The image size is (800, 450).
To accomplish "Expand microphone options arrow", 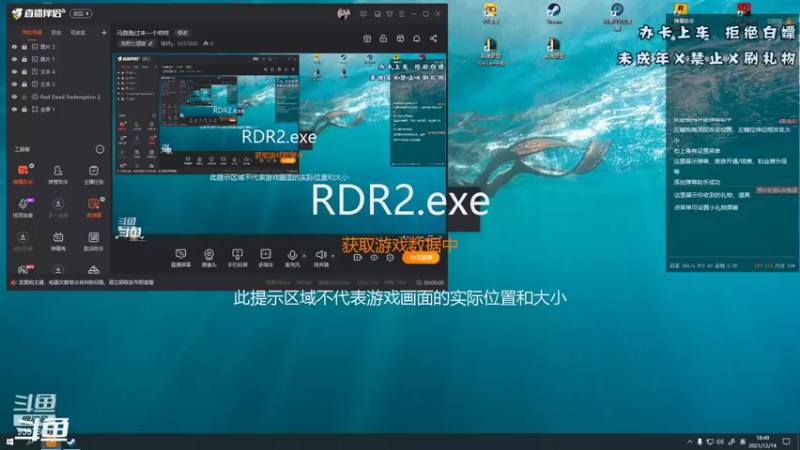I will click(x=304, y=256).
